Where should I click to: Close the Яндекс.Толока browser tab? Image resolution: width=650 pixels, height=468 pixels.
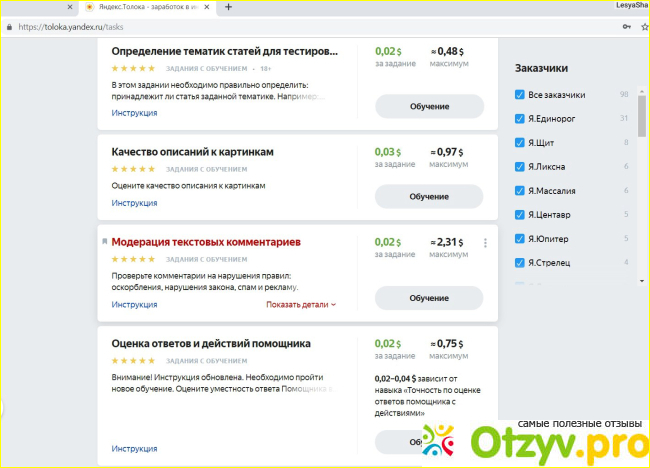(x=208, y=7)
